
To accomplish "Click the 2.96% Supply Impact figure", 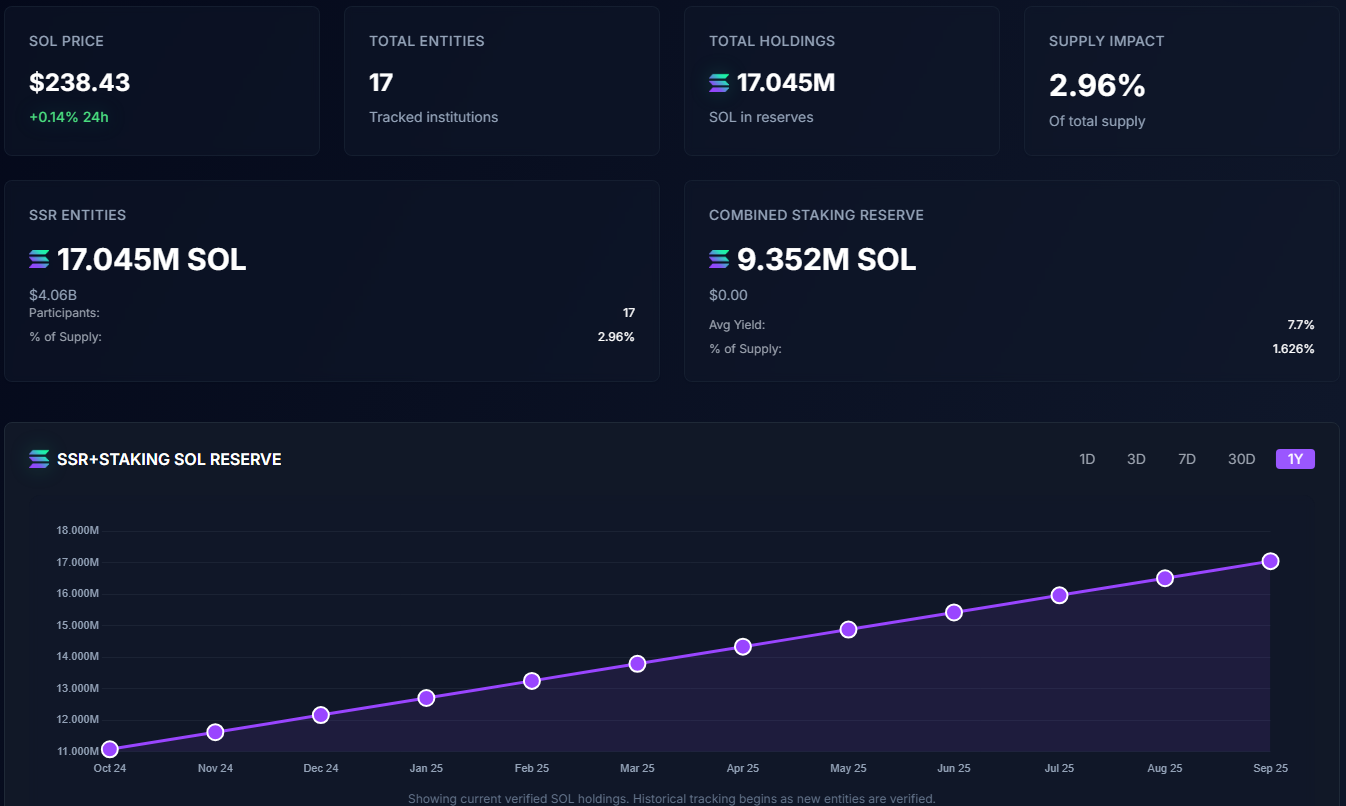I will pyautogui.click(x=1097, y=85).
